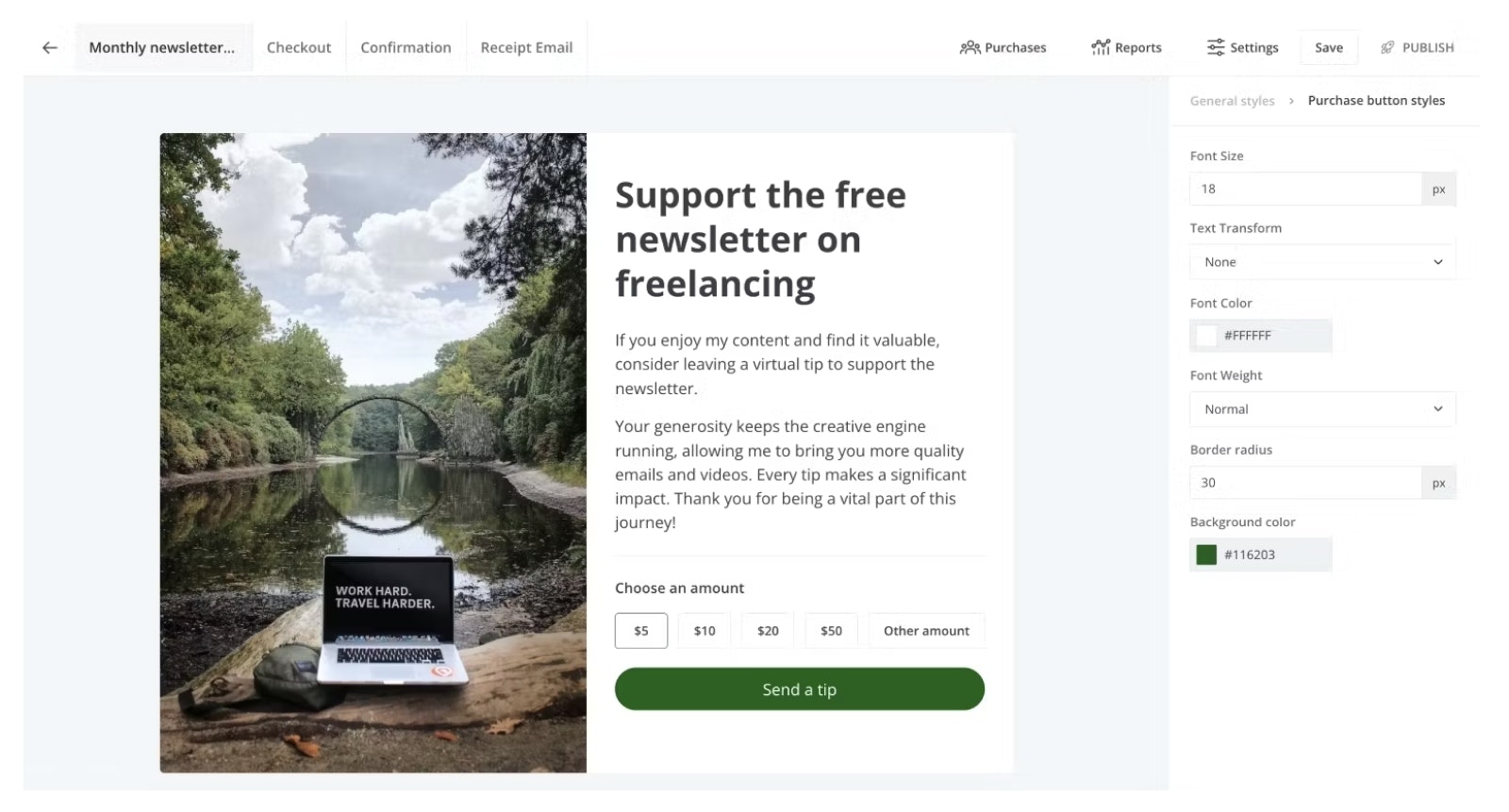Open the green Background color swatch

click(x=1206, y=555)
